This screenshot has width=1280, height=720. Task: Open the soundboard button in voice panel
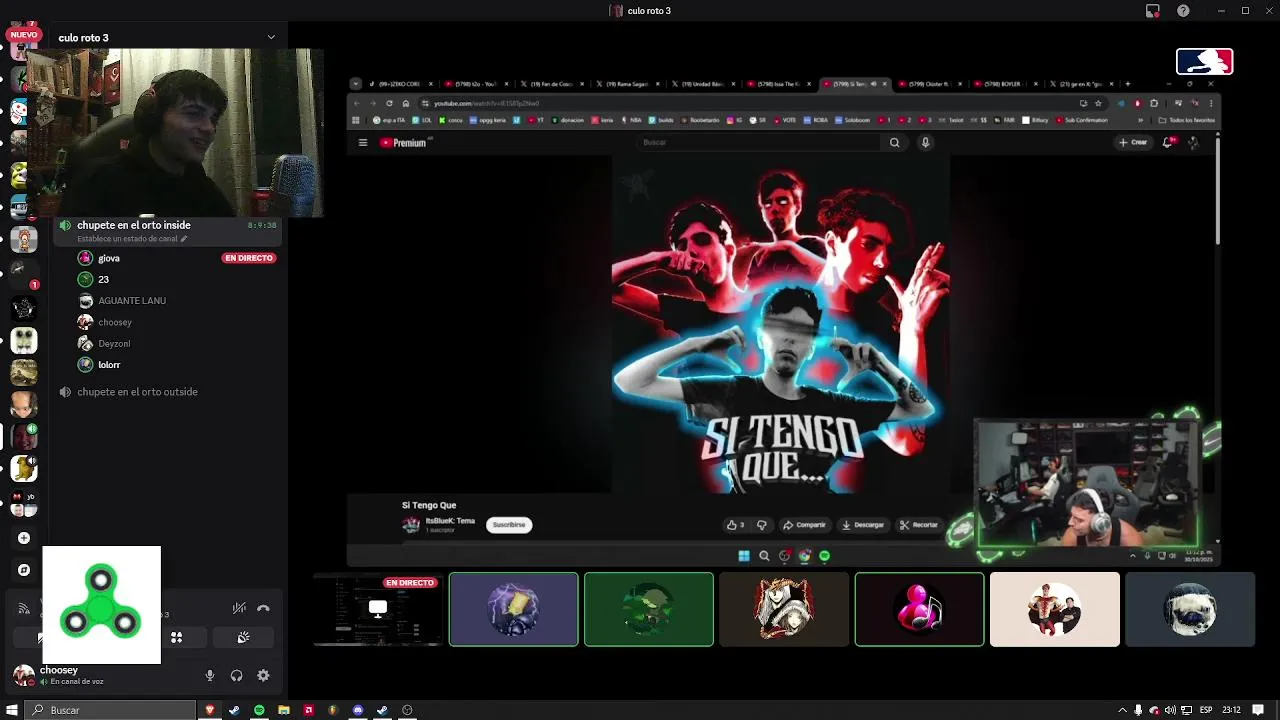click(x=243, y=637)
